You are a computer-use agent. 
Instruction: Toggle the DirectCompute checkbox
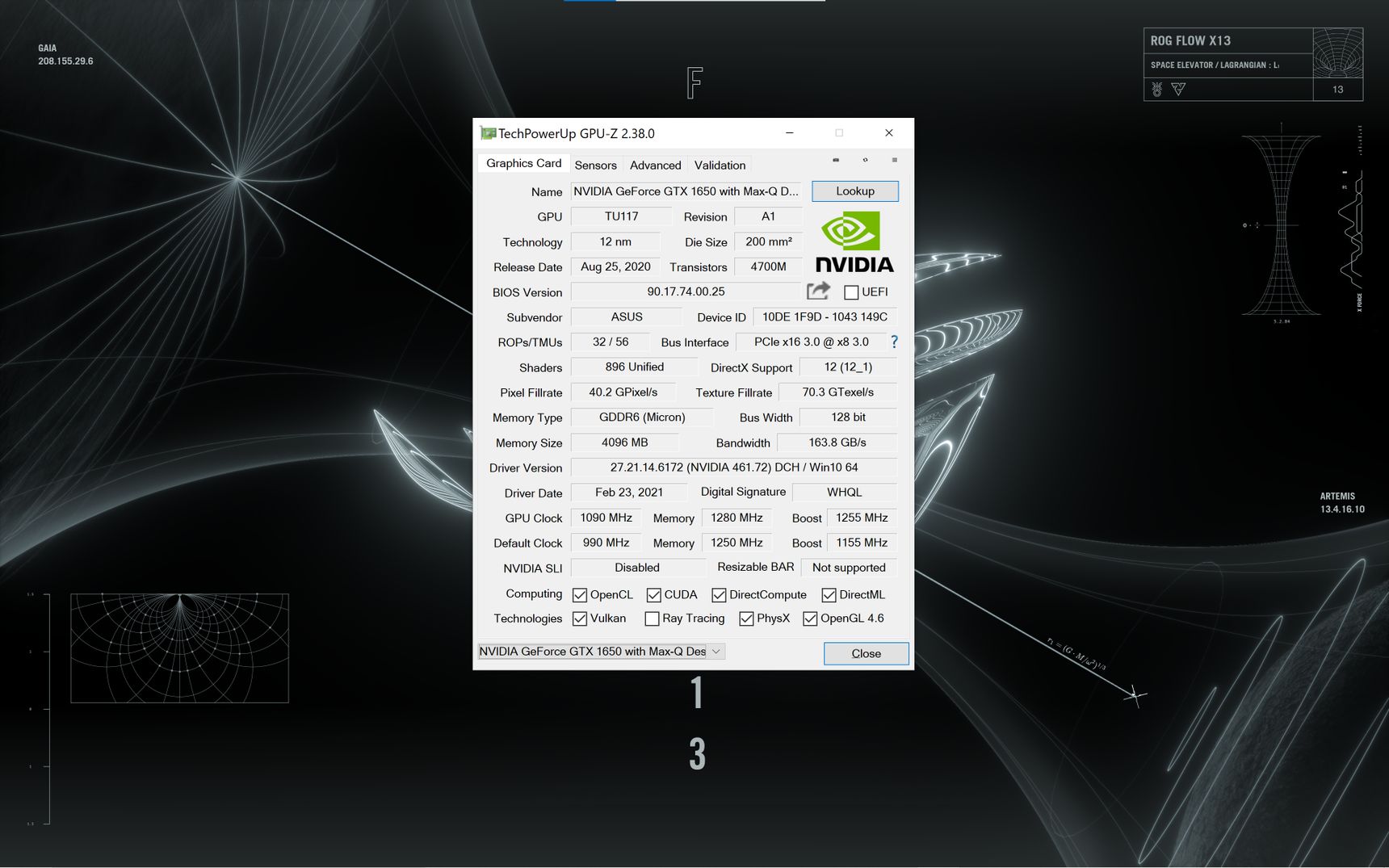(719, 595)
